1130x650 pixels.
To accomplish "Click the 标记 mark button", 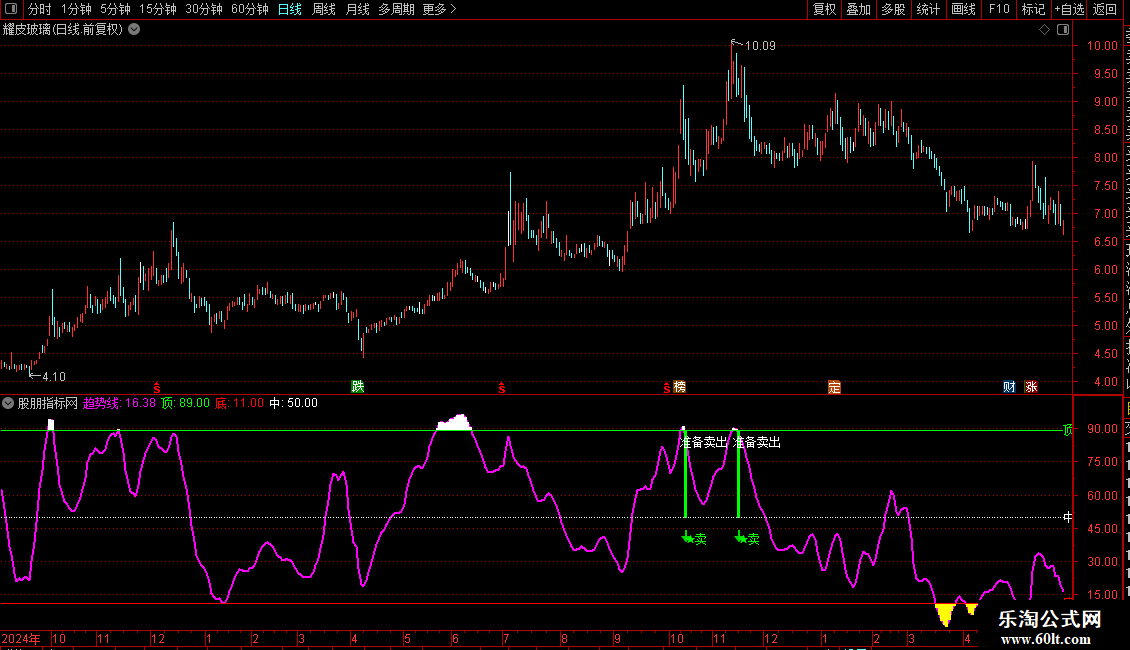I will pyautogui.click(x=1033, y=9).
